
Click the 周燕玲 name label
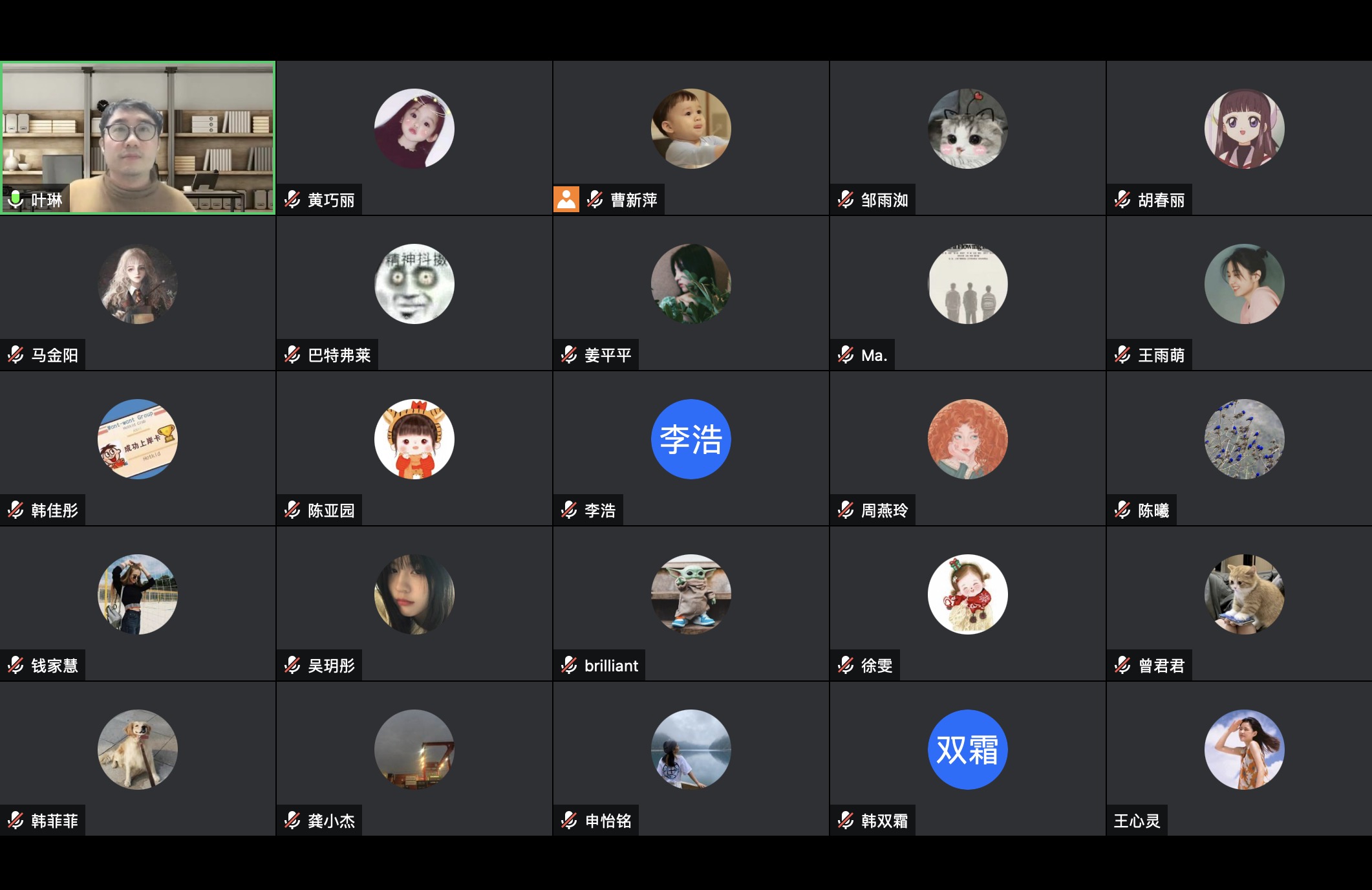(884, 510)
